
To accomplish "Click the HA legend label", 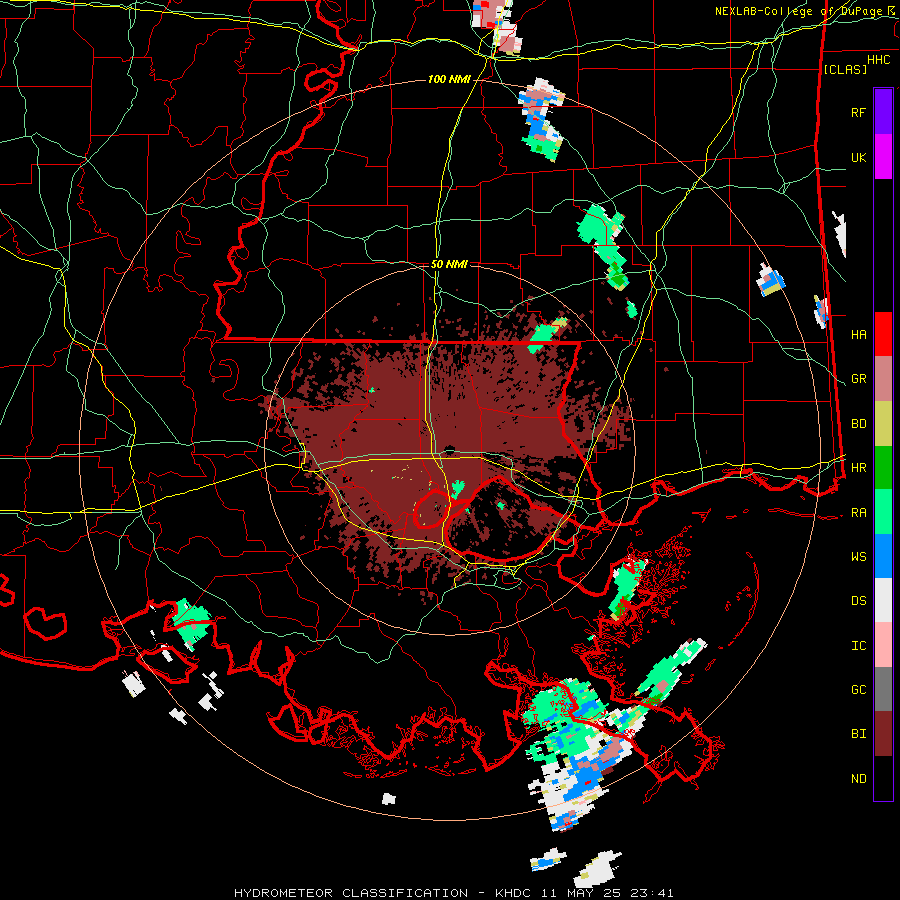I will pos(858,335).
